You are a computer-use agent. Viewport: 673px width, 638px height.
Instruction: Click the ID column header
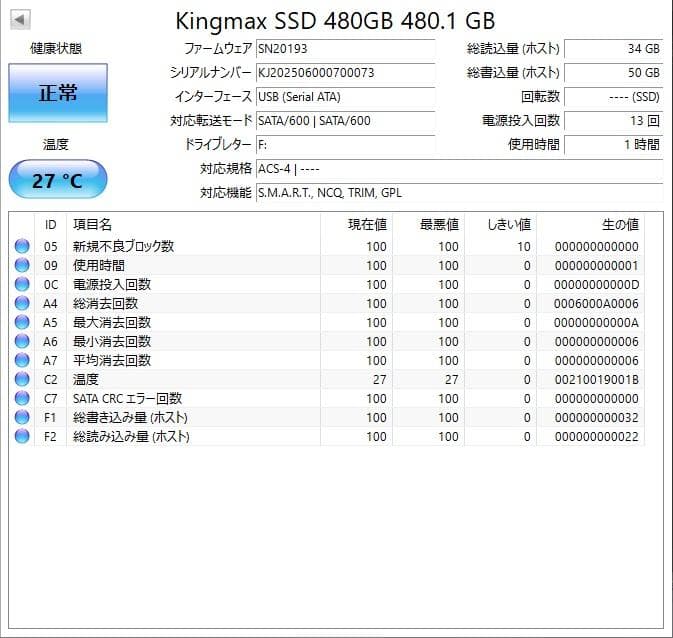(x=51, y=225)
